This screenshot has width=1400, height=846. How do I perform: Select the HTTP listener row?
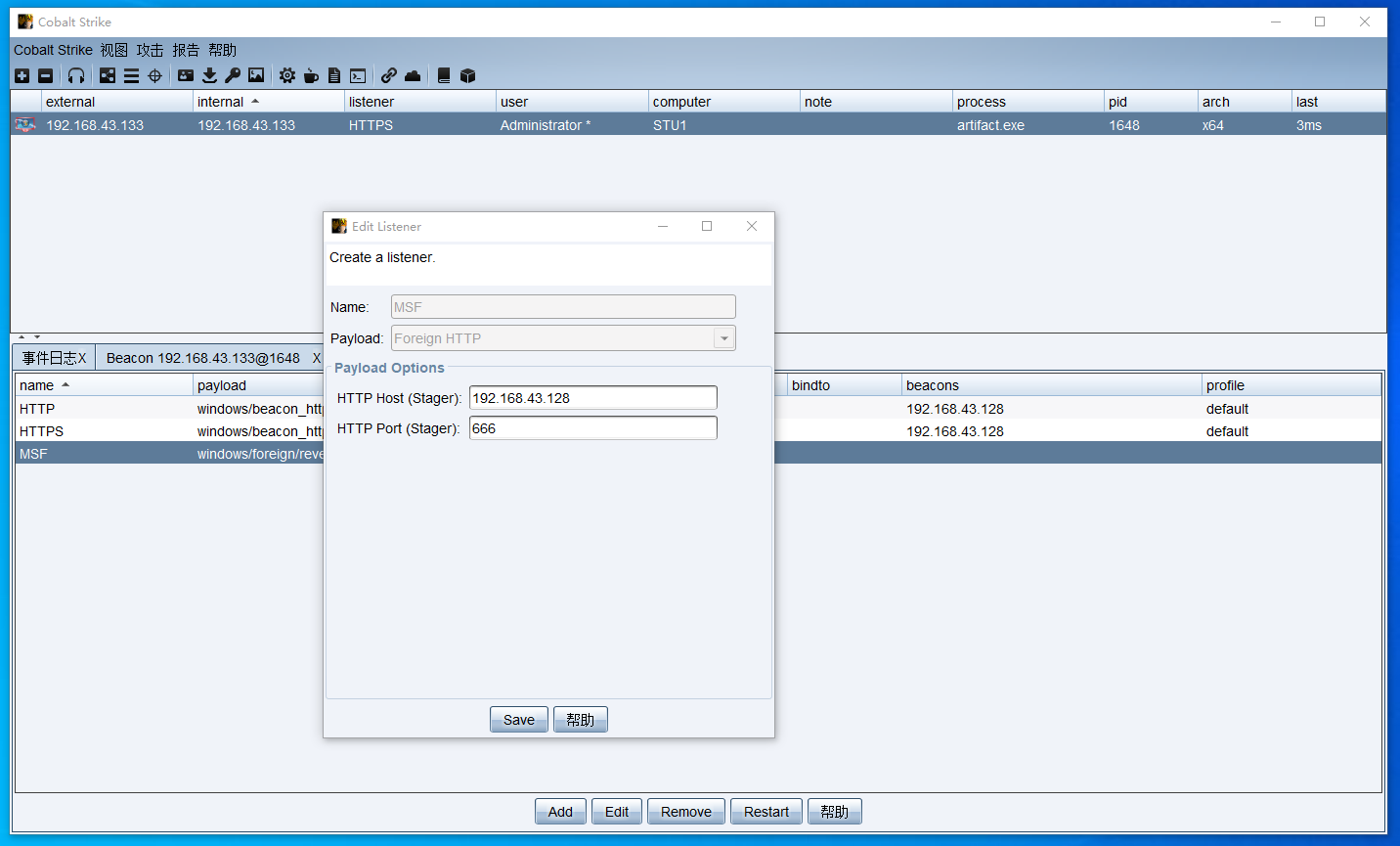point(698,409)
